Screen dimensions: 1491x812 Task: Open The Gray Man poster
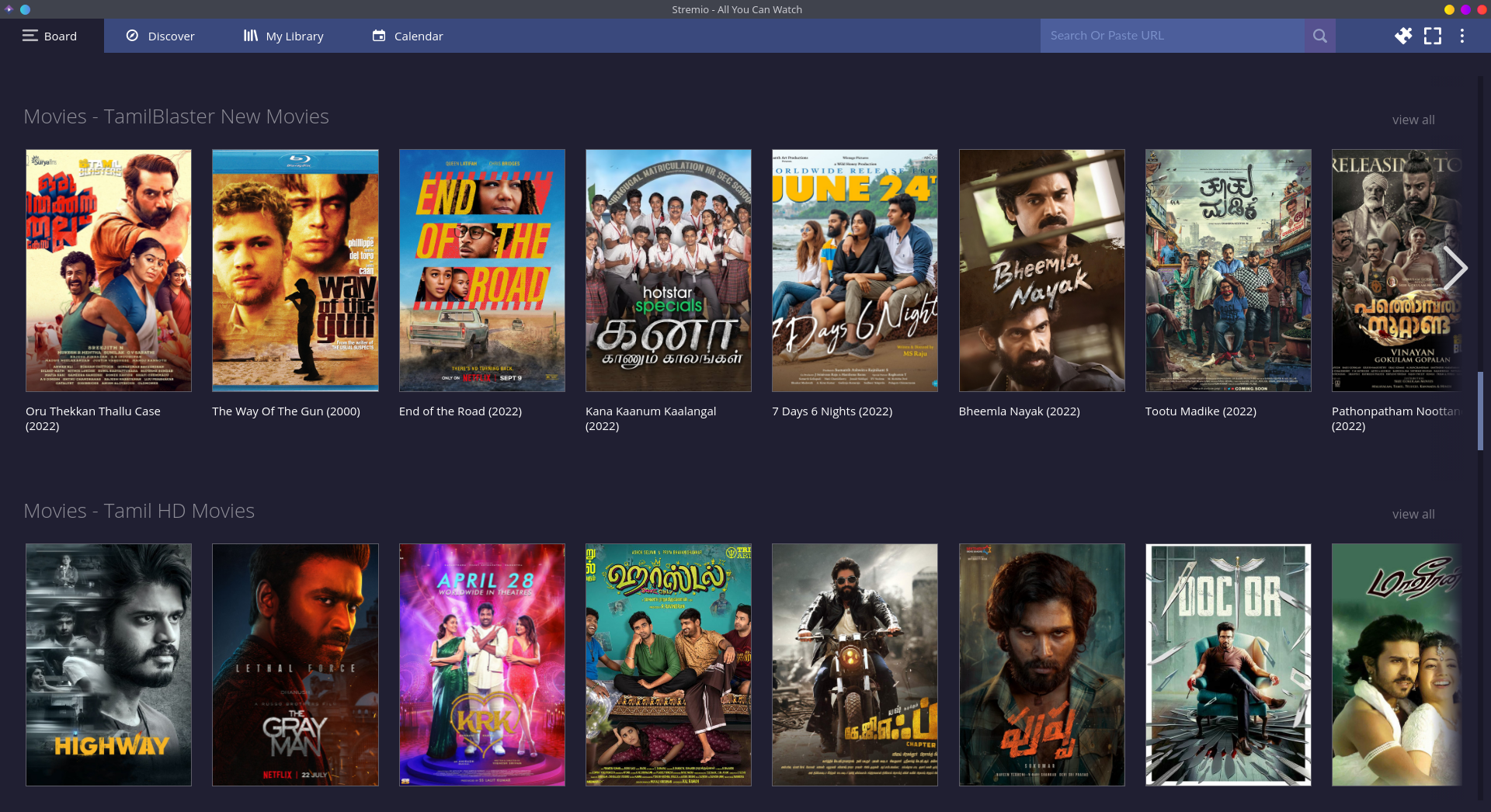point(295,665)
